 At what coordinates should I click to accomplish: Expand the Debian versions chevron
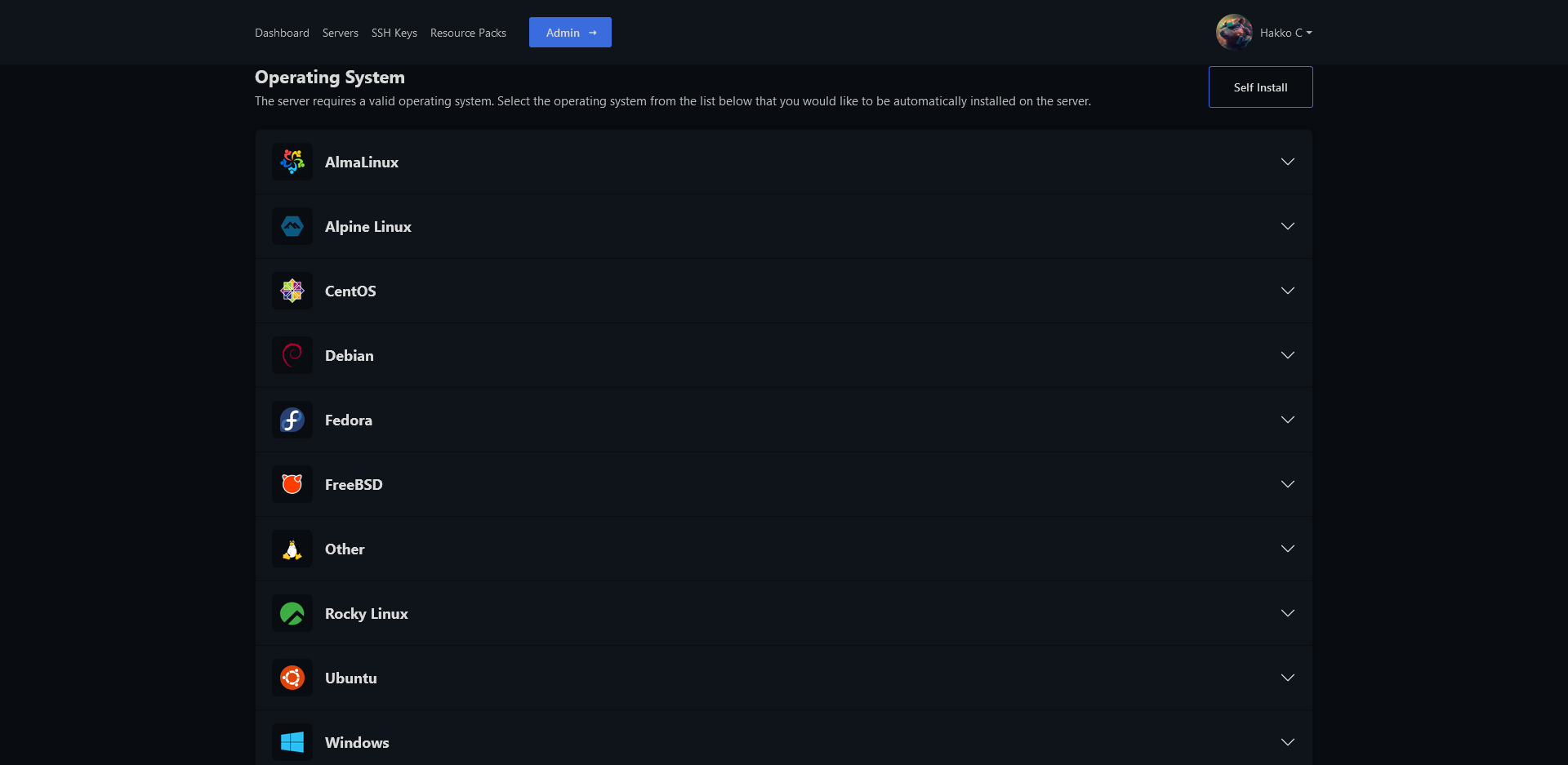point(1287,355)
